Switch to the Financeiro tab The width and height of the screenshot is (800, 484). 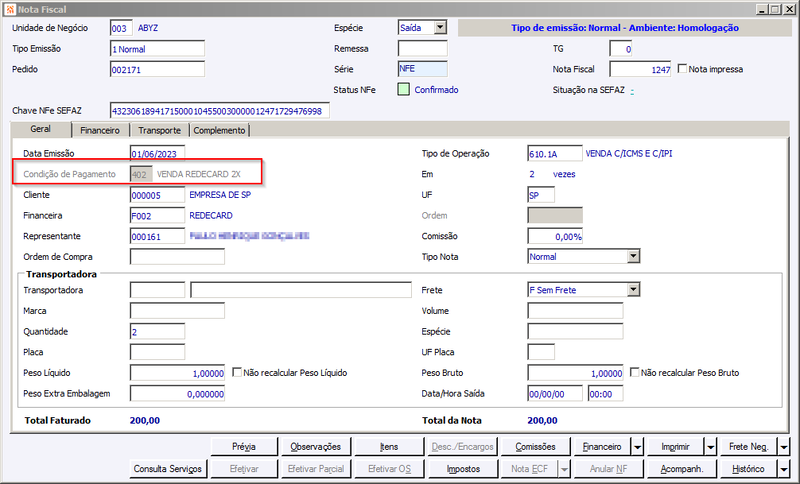(x=100, y=131)
